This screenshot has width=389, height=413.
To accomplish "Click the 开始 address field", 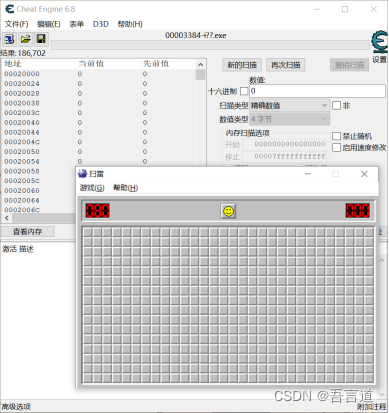I will coord(284,144).
